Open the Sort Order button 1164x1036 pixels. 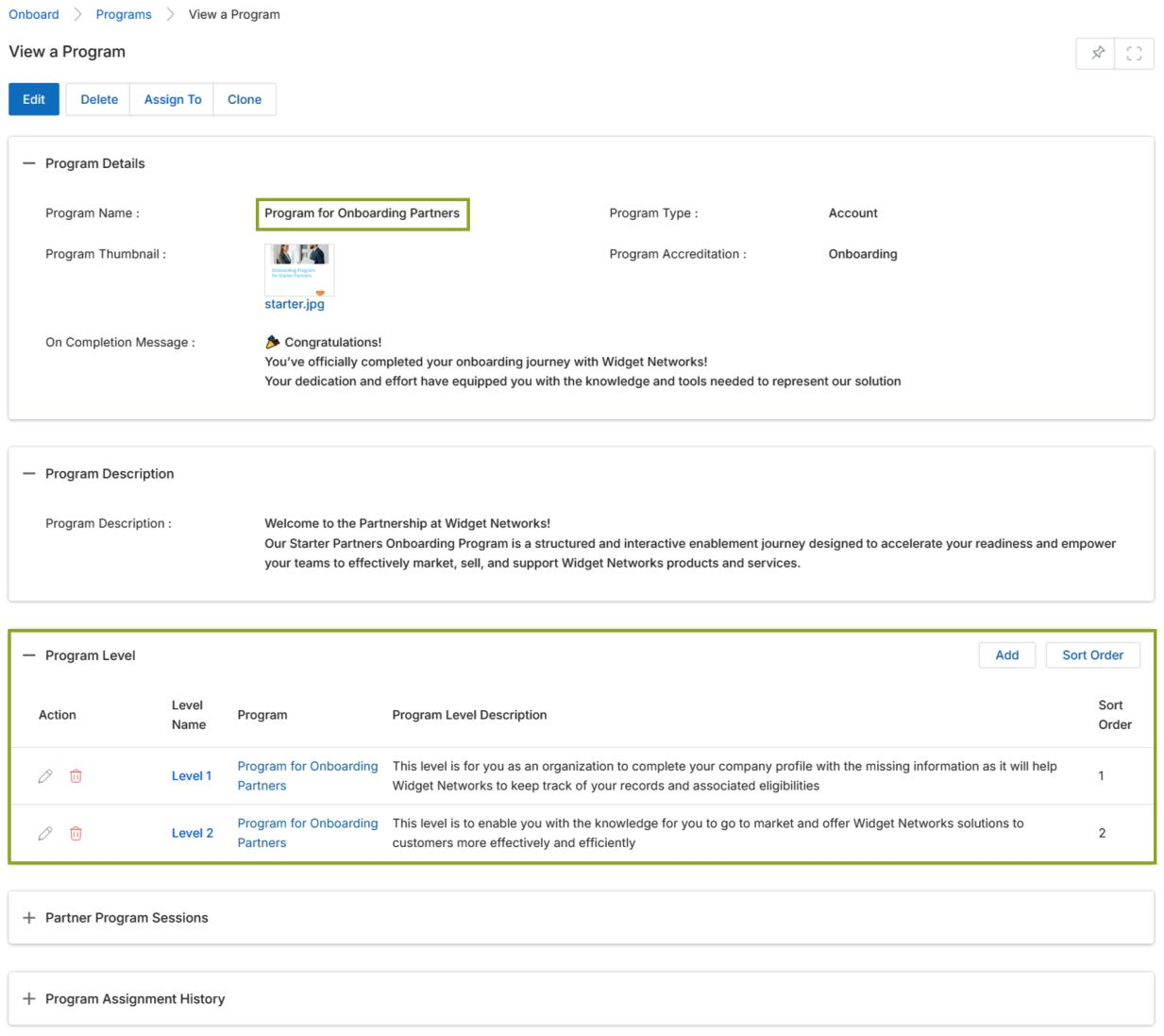(x=1092, y=655)
